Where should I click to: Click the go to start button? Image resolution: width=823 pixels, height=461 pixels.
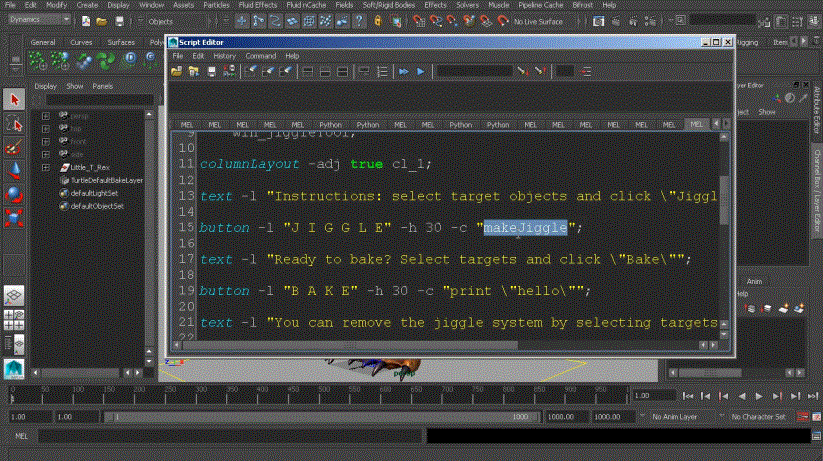coord(688,396)
